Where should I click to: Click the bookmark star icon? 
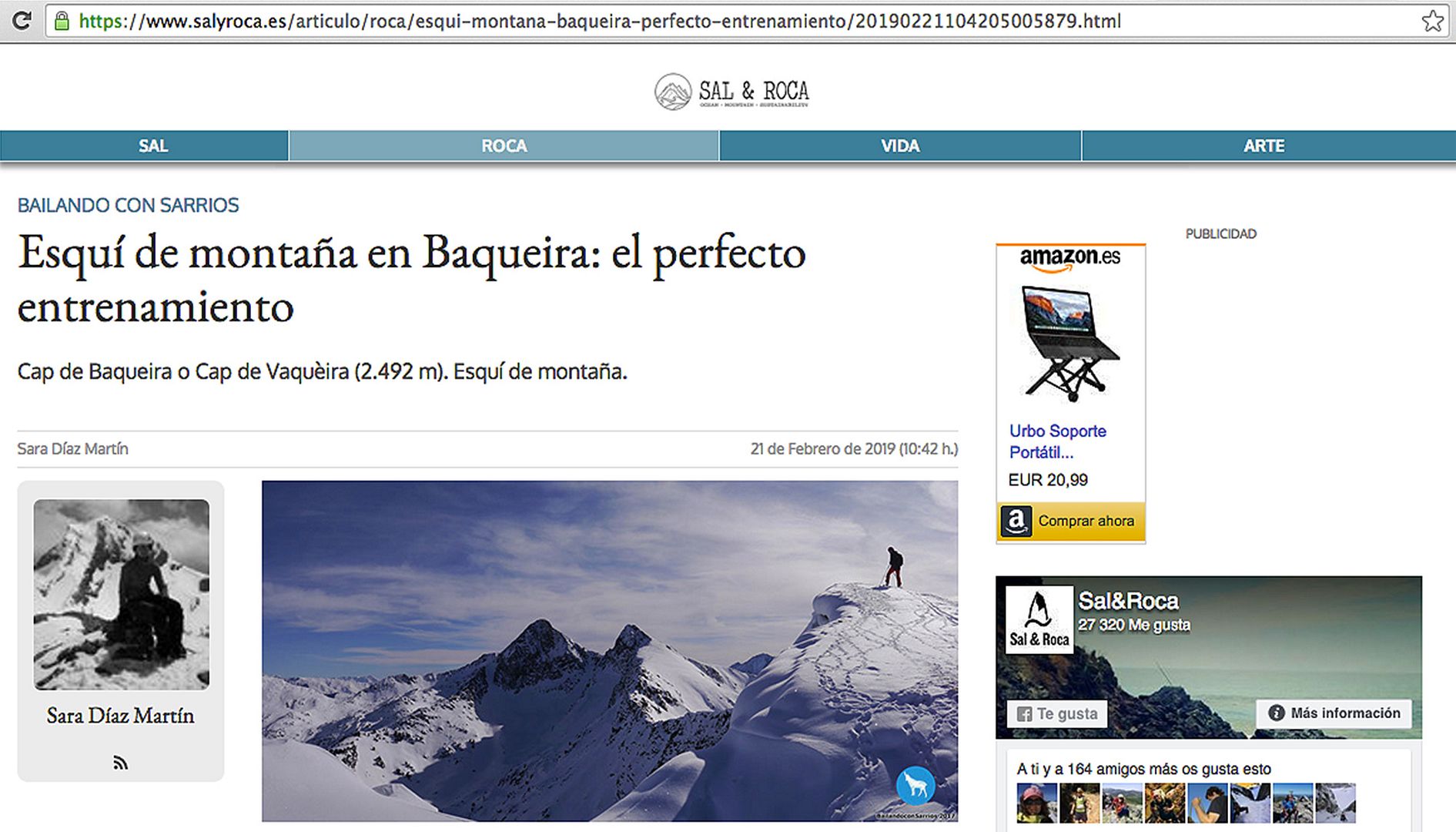tap(1432, 21)
